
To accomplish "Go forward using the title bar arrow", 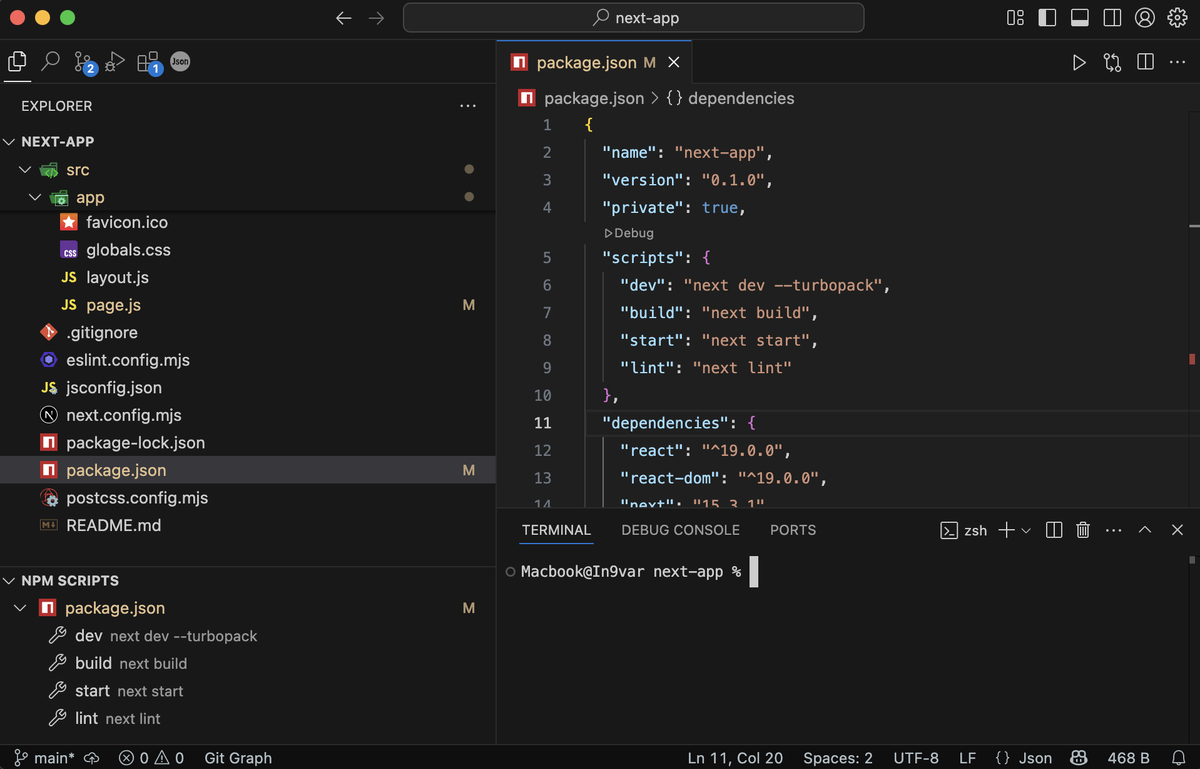I will coord(376,18).
